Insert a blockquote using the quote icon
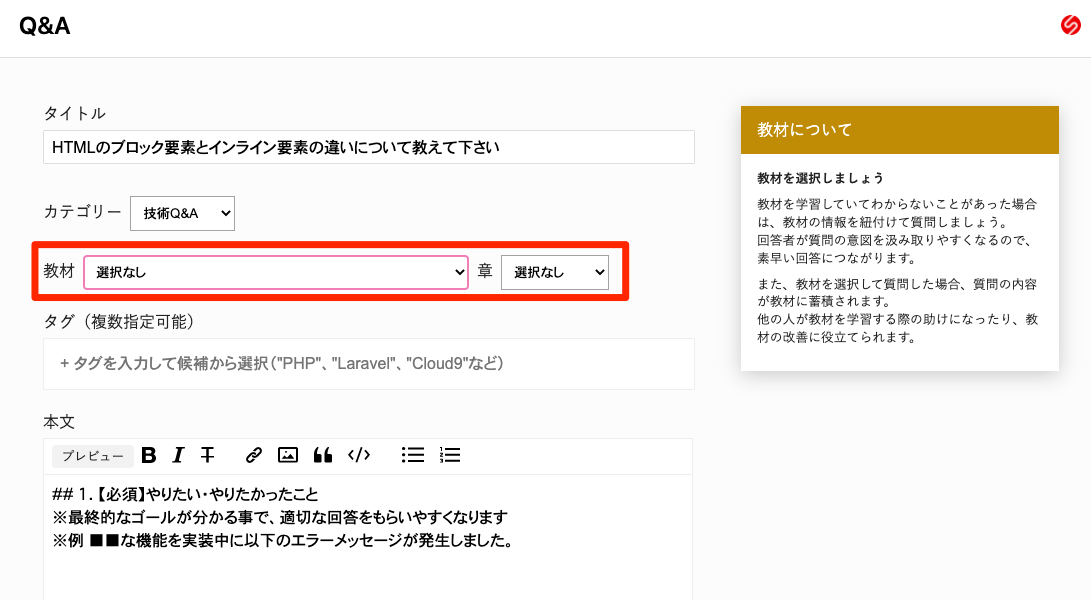The image size is (1091, 600). coord(322,455)
